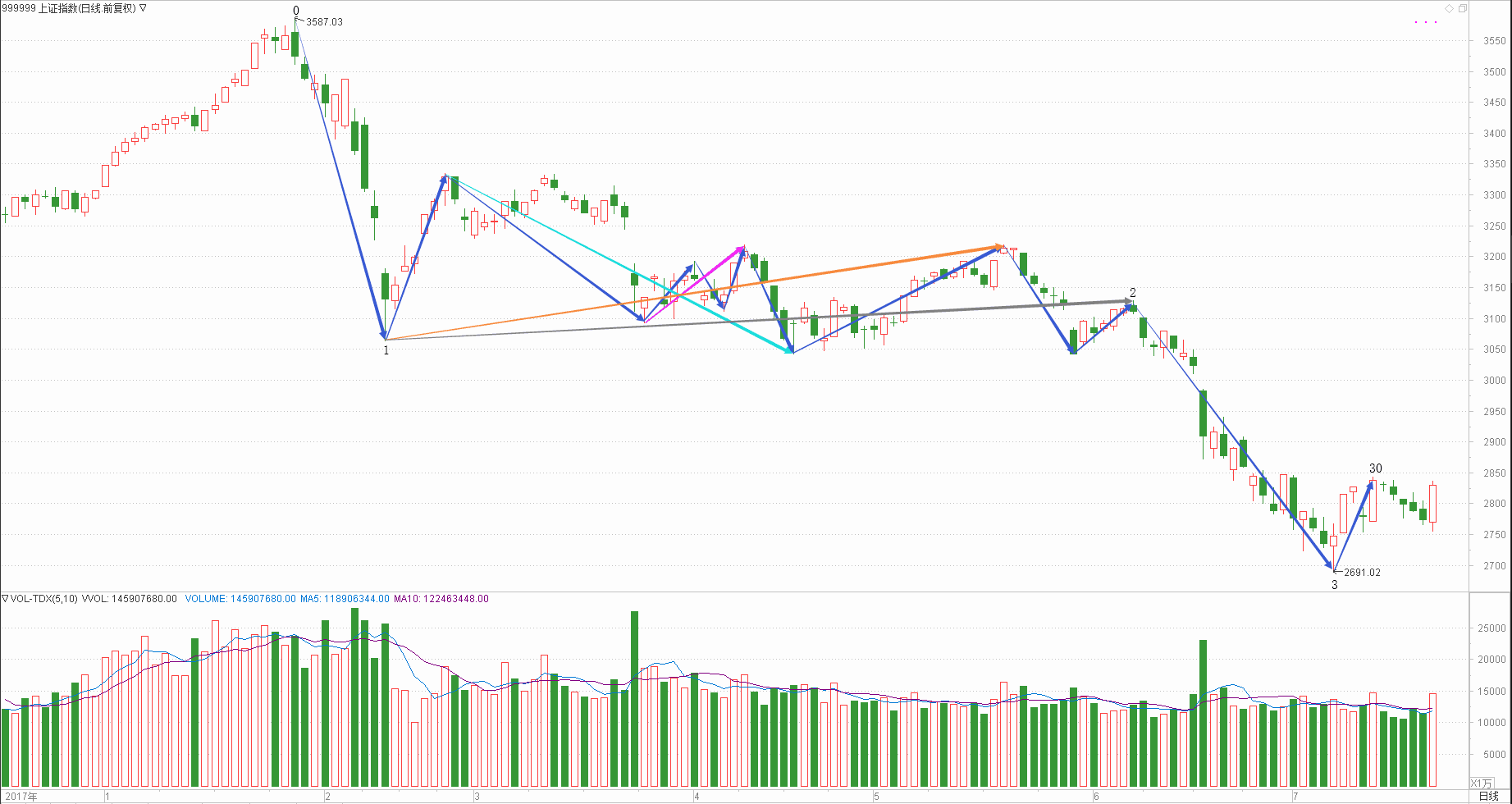
Task: Expand the VOL-TDX indicator dropdown triangle
Action: (5, 599)
